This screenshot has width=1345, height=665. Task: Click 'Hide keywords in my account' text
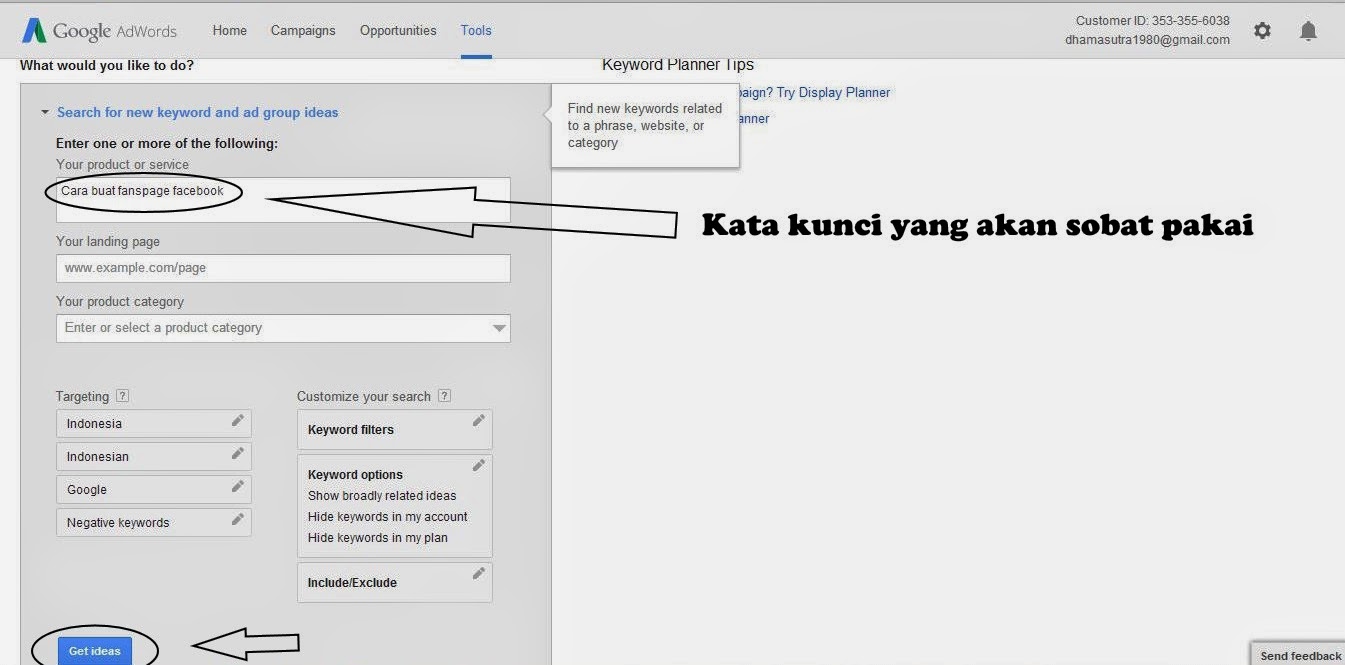(388, 517)
